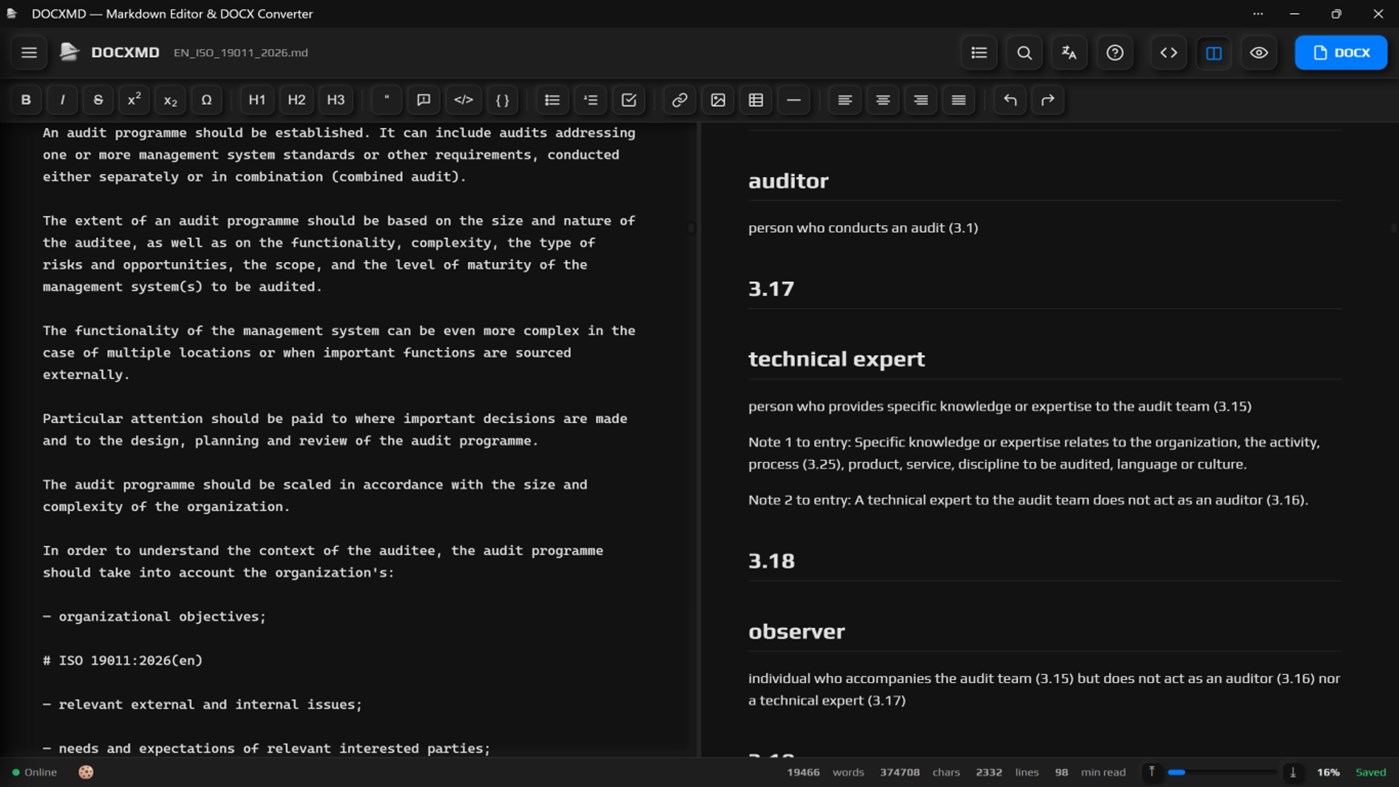Jump to top of document arrow

click(1152, 772)
